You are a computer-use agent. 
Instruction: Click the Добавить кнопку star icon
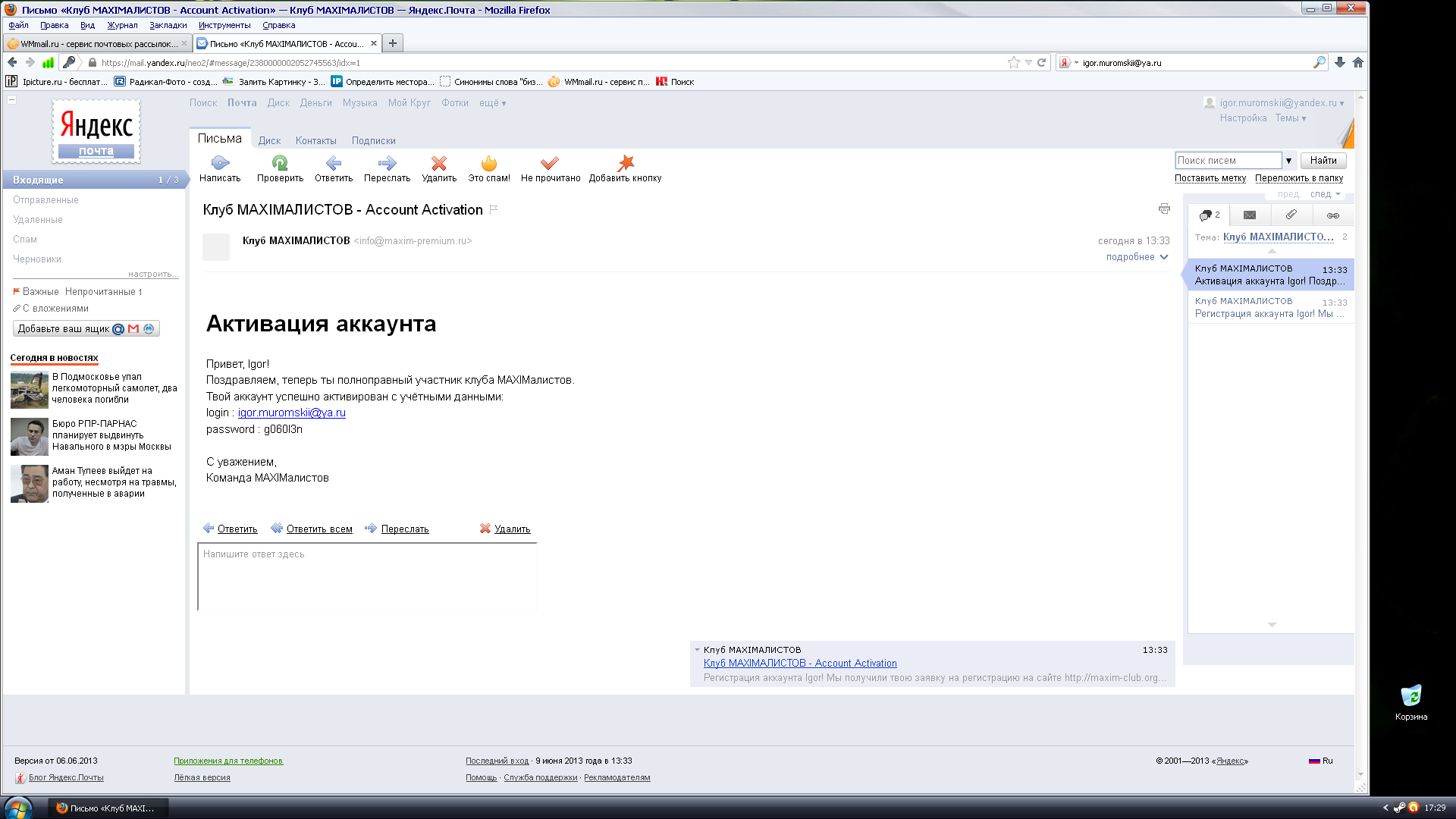(x=626, y=163)
